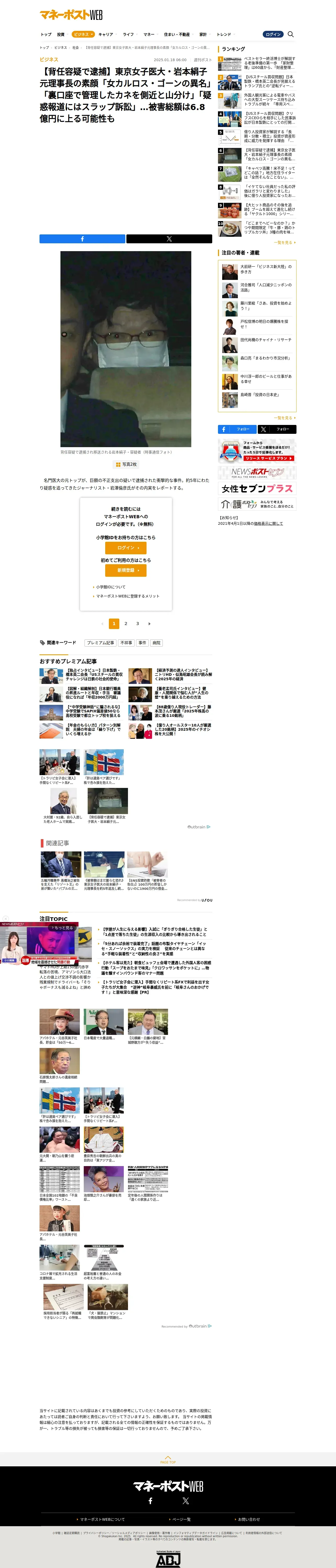
Task: Click the orange ビジネス category label above headline
Action: tap(49, 60)
